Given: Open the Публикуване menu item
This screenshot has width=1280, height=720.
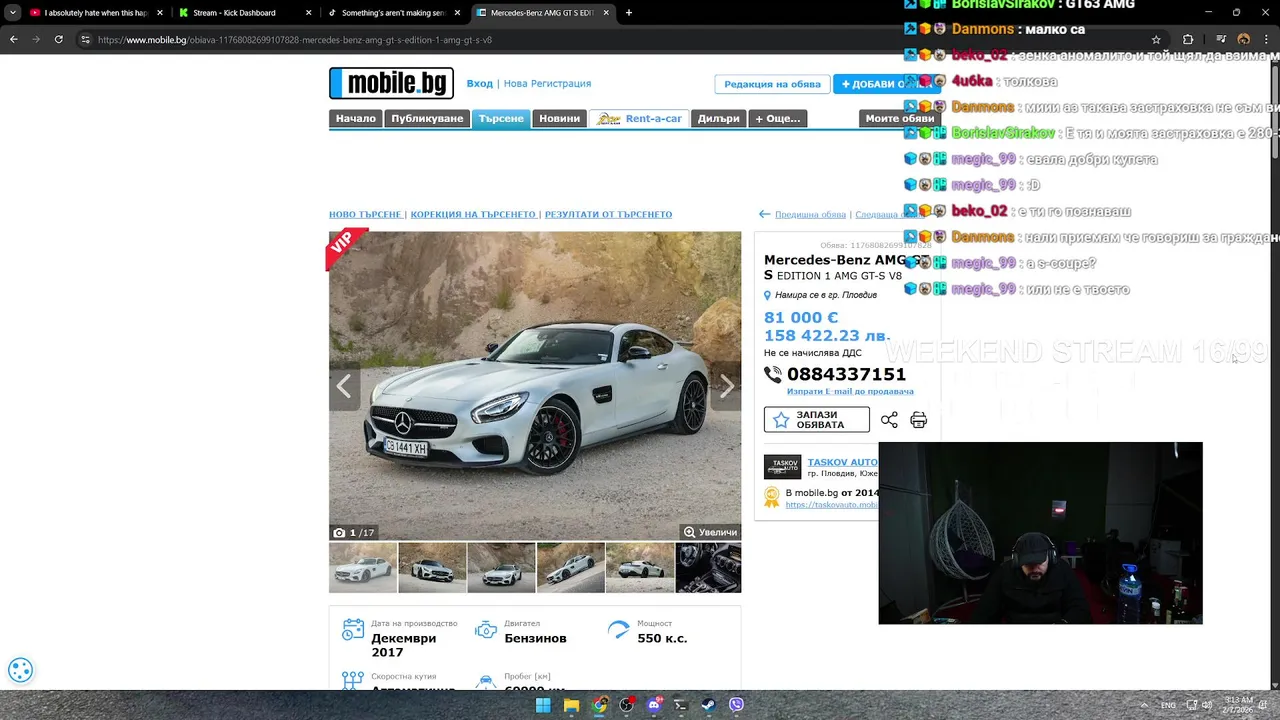Looking at the screenshot, I should click(x=427, y=118).
